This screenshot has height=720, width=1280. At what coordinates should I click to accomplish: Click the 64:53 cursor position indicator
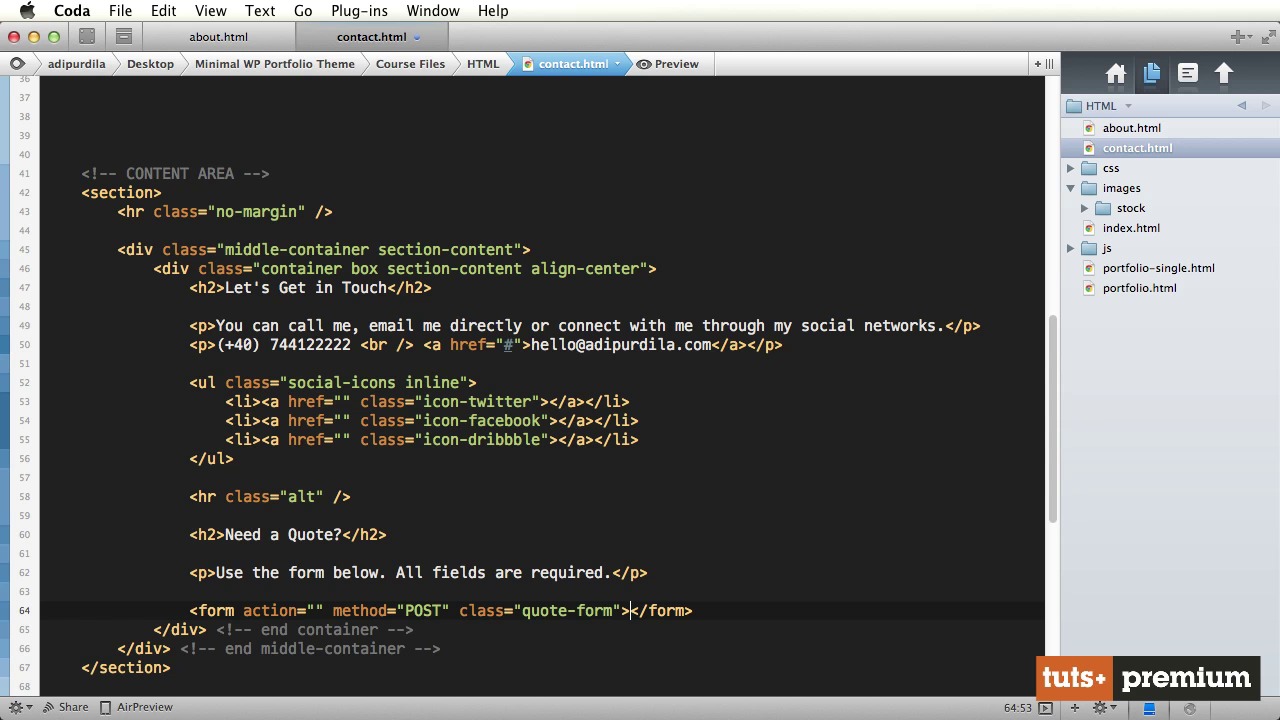(1017, 708)
